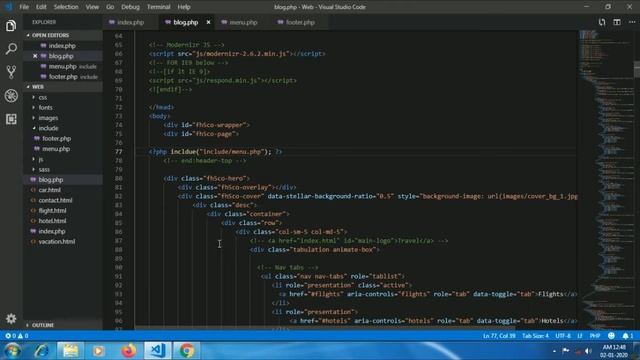This screenshot has width=640, height=360.
Task: Open the feedback smiley icon
Action: point(611,336)
